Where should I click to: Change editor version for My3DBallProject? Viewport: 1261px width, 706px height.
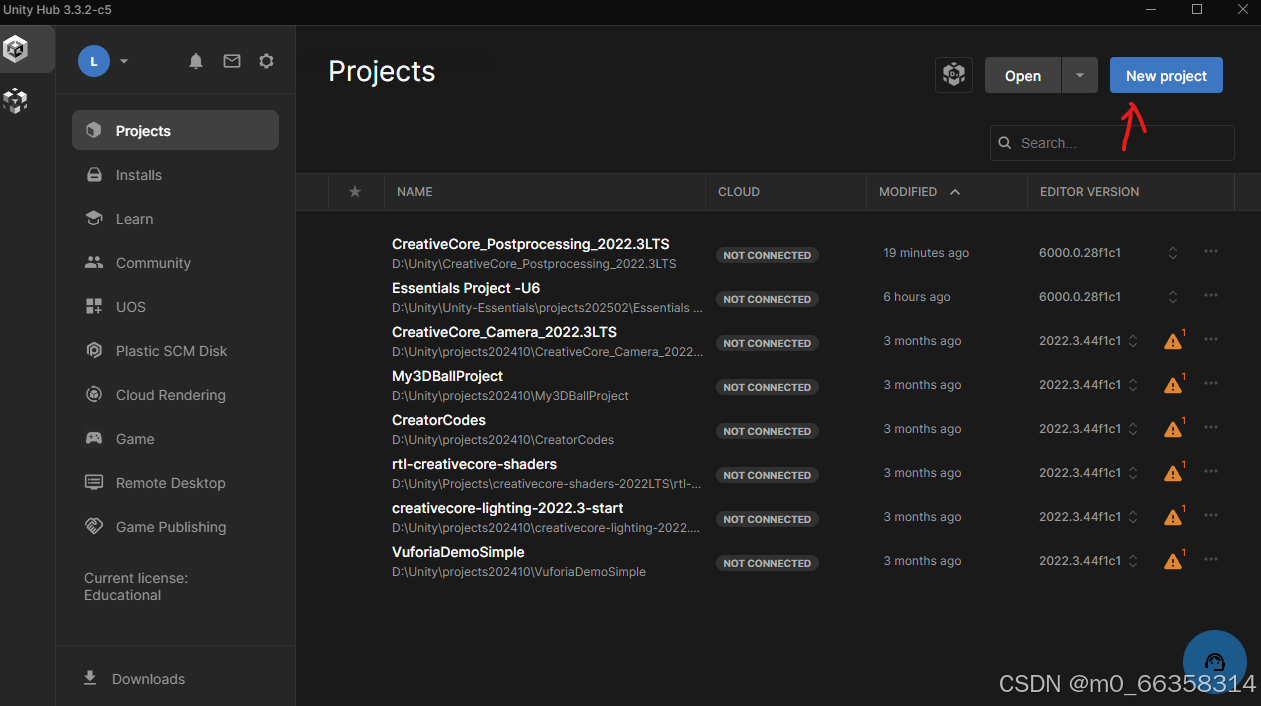[x=1133, y=385]
